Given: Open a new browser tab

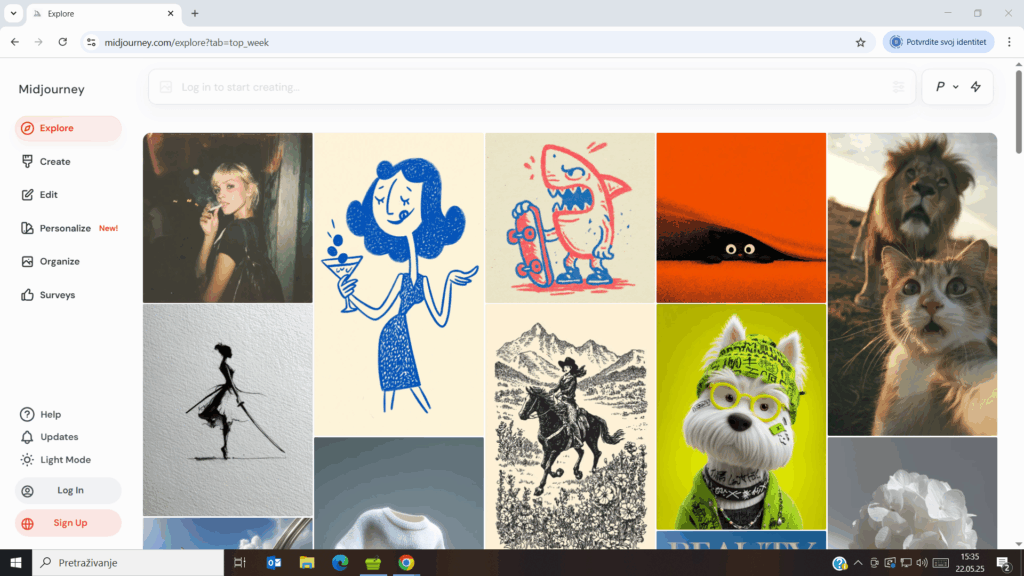Looking at the screenshot, I should pyautogui.click(x=195, y=13).
